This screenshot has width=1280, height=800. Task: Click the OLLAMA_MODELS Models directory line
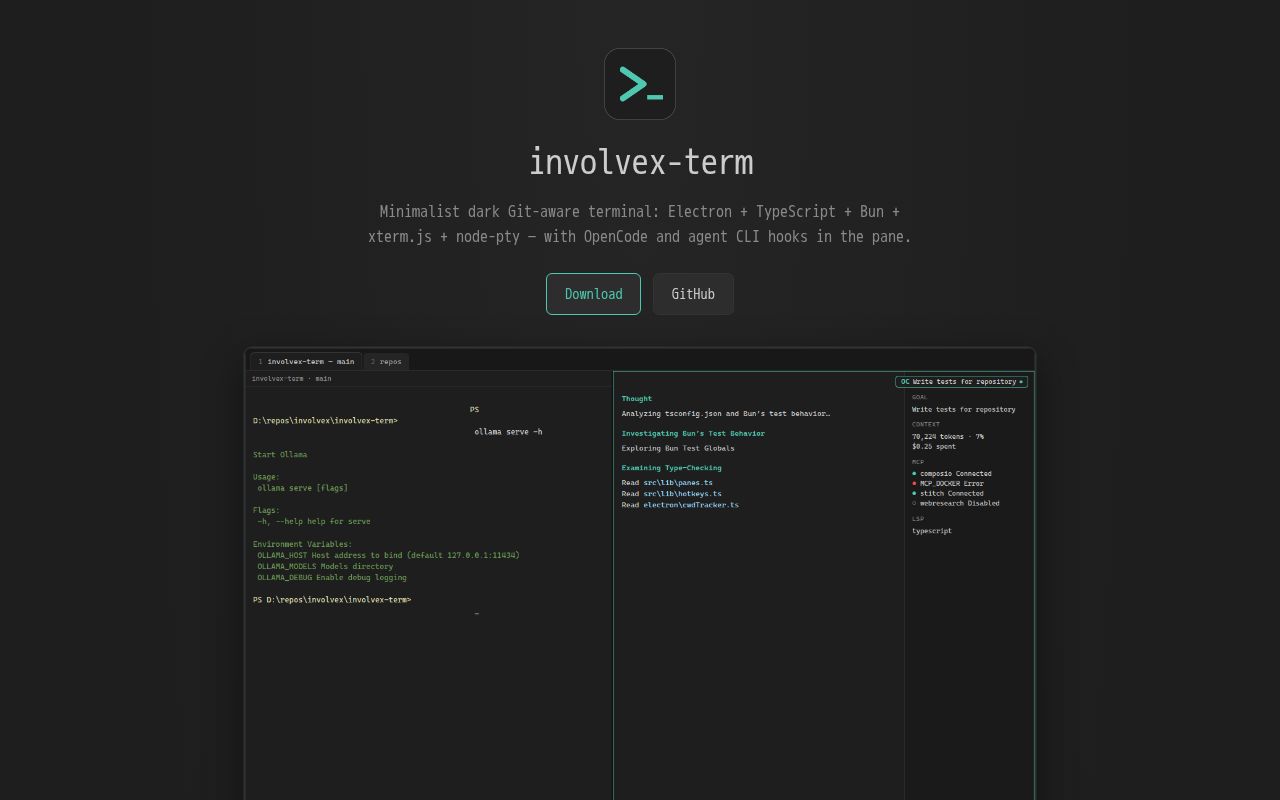click(x=325, y=566)
